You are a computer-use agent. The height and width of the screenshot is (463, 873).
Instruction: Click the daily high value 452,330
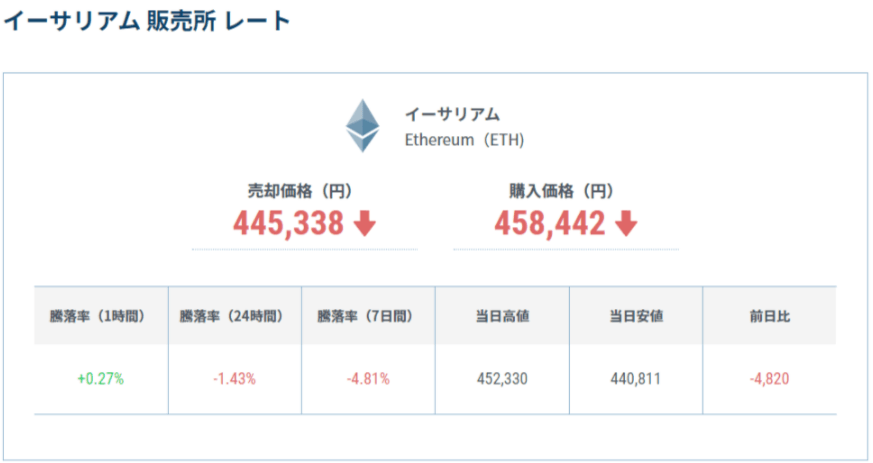(x=502, y=379)
